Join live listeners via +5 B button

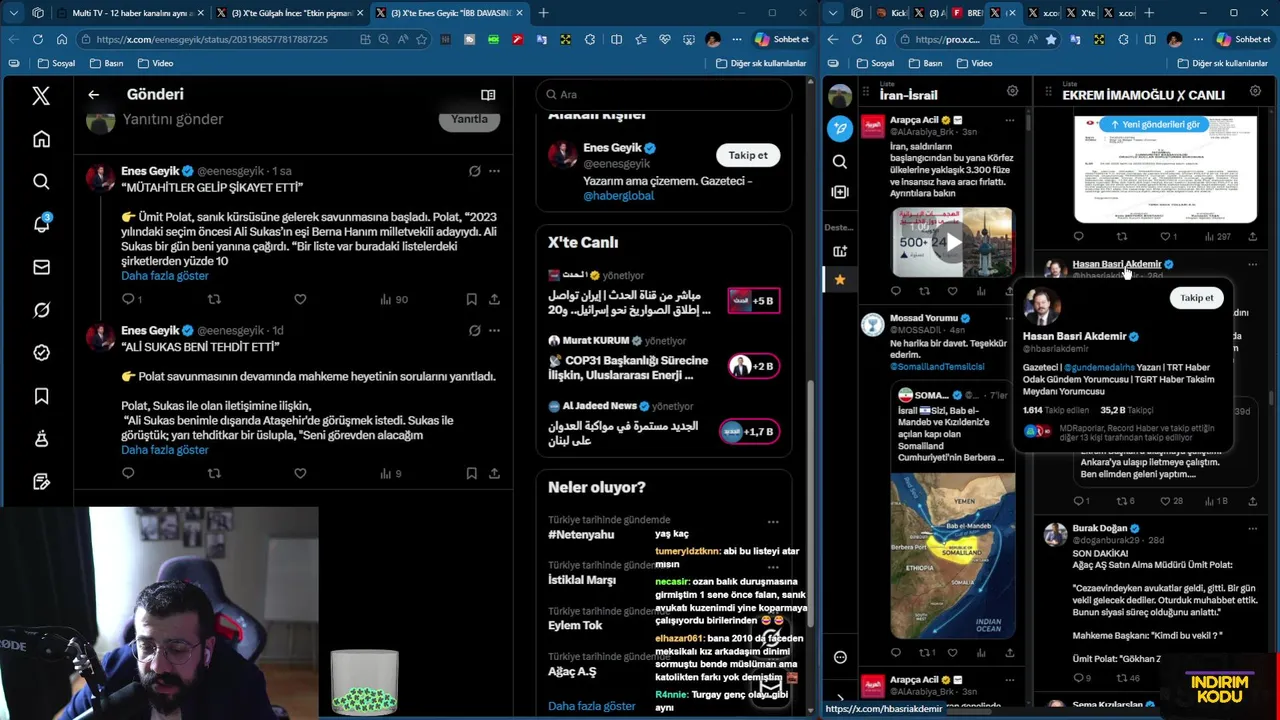pyautogui.click(x=753, y=301)
